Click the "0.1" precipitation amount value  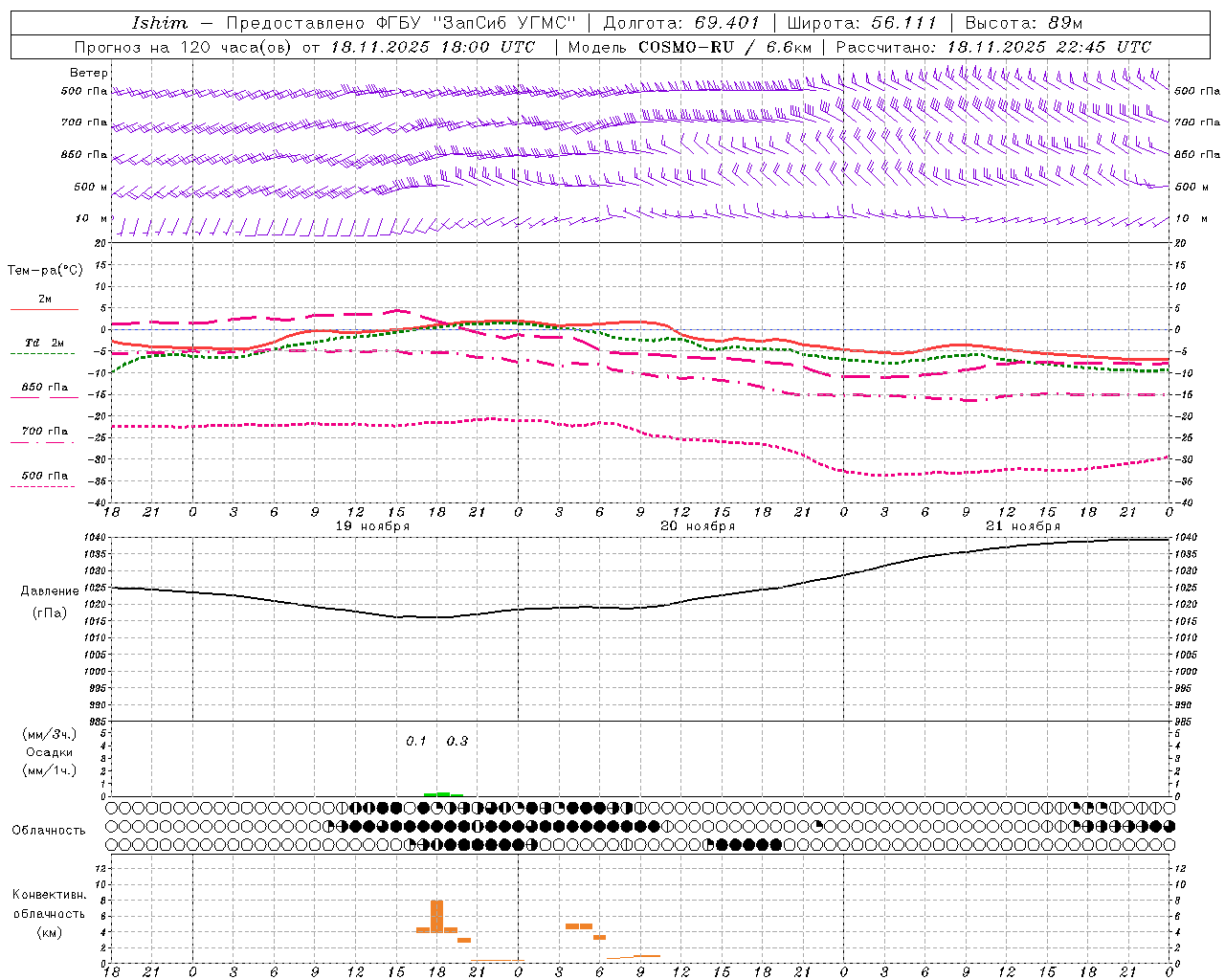coord(416,742)
